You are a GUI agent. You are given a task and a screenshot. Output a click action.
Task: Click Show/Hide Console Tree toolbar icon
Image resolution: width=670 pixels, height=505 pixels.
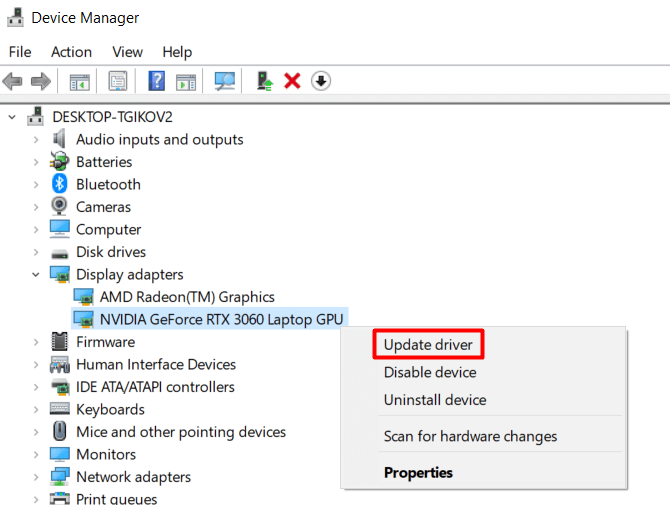(79, 81)
